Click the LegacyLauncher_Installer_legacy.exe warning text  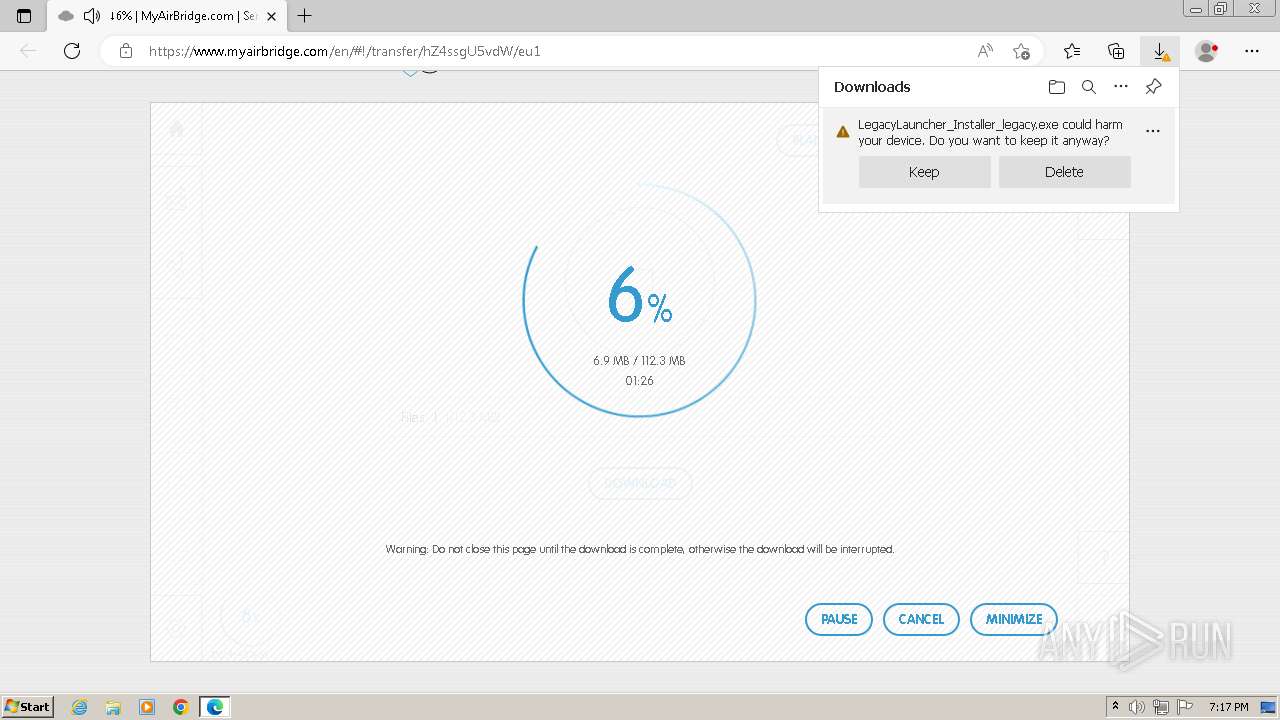990,133
